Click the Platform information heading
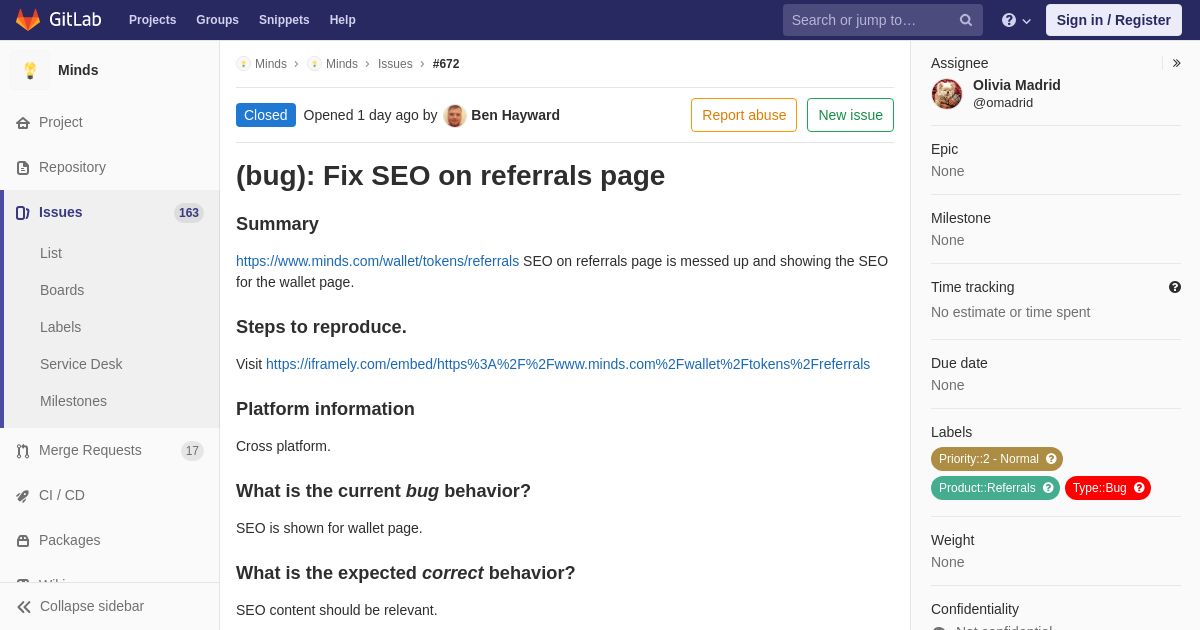Viewport: 1200px width, 630px height. pos(325,409)
